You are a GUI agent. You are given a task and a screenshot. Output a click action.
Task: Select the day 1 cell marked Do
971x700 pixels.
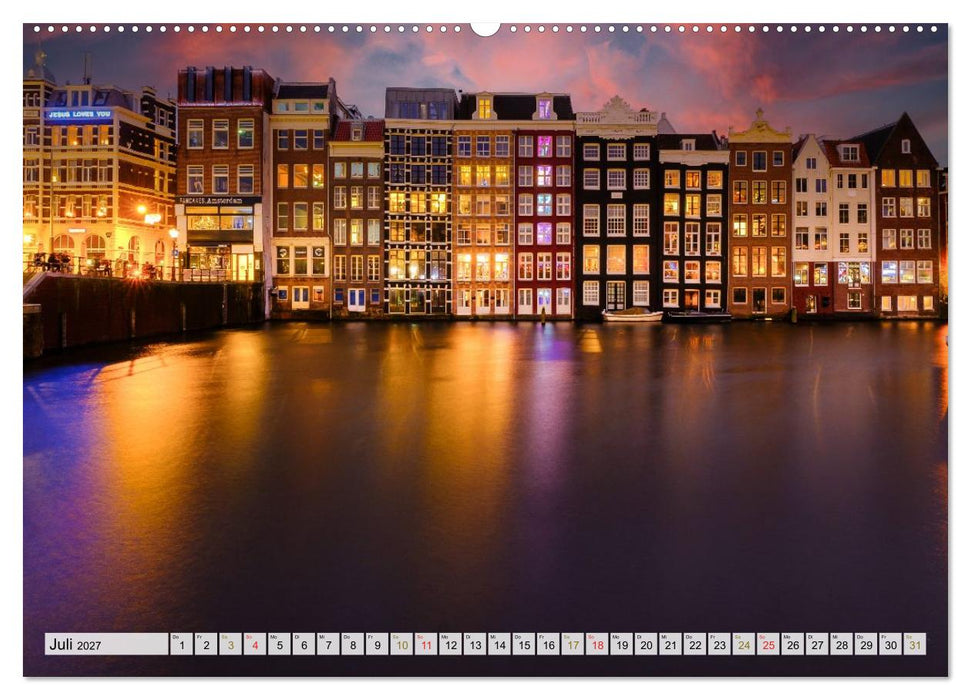point(181,644)
